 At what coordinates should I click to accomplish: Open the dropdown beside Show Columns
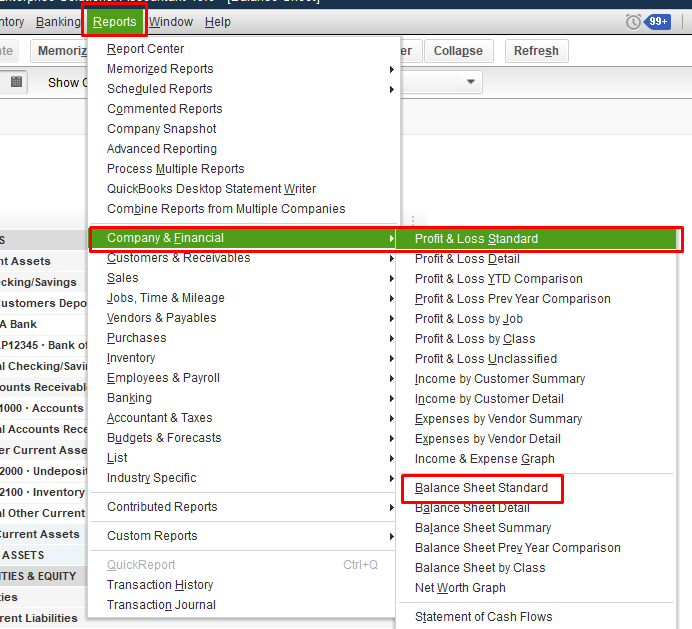pos(470,82)
